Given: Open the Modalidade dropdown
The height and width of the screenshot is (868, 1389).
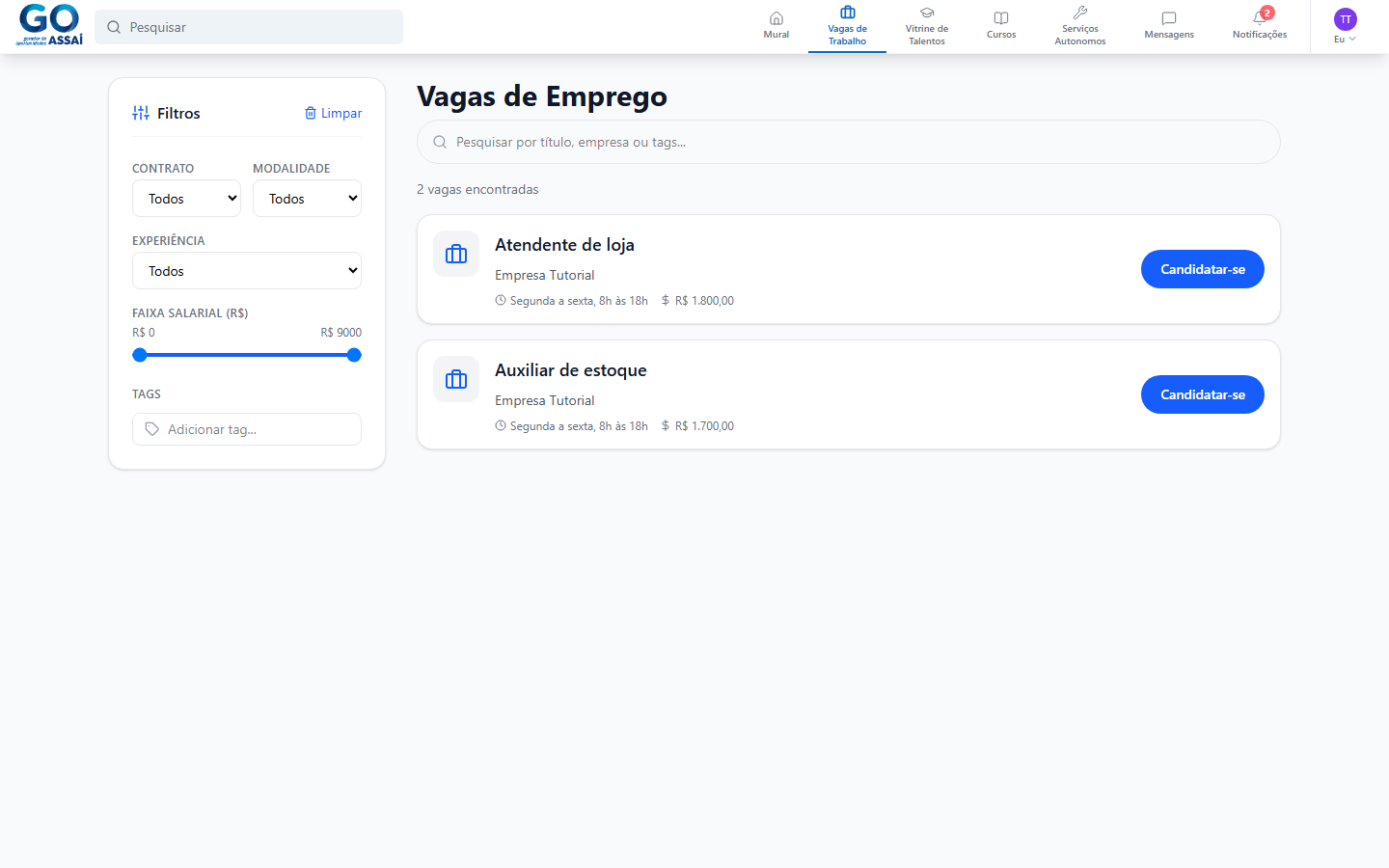Looking at the screenshot, I should (307, 199).
